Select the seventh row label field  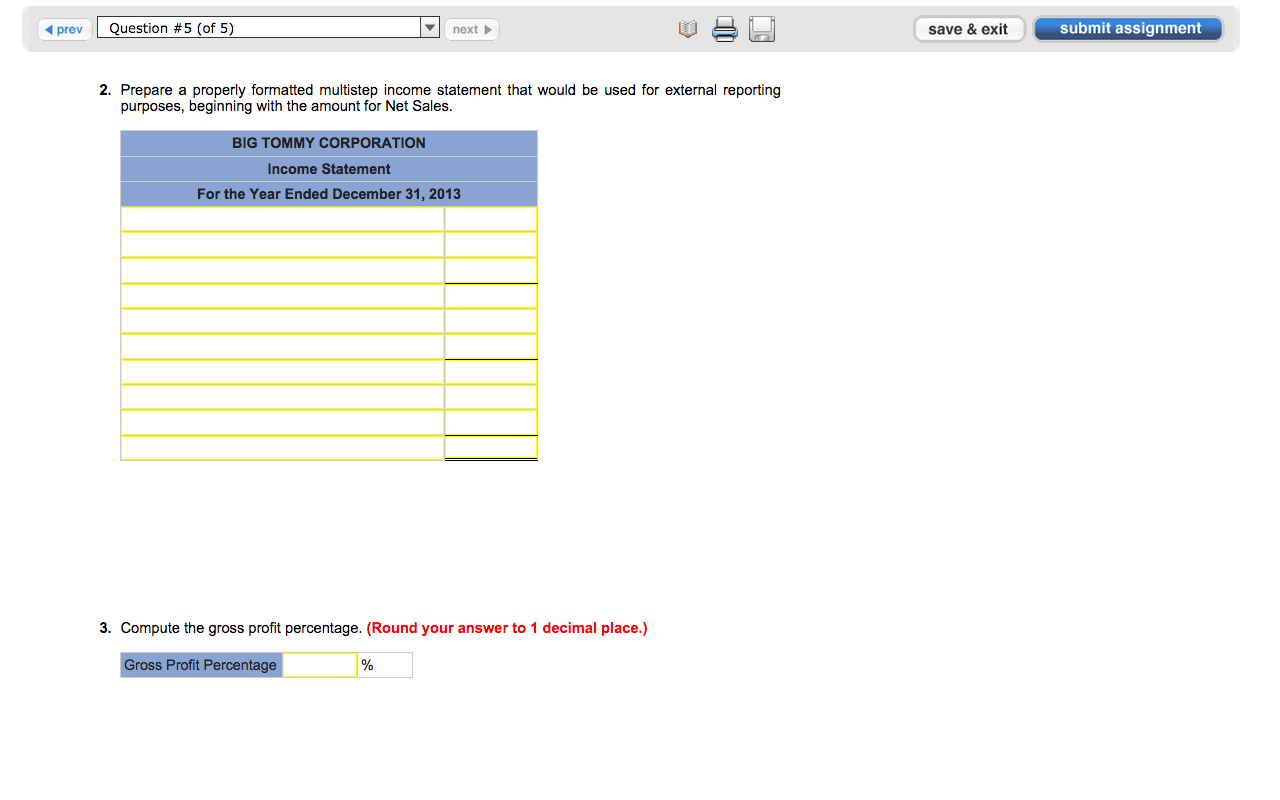(282, 372)
